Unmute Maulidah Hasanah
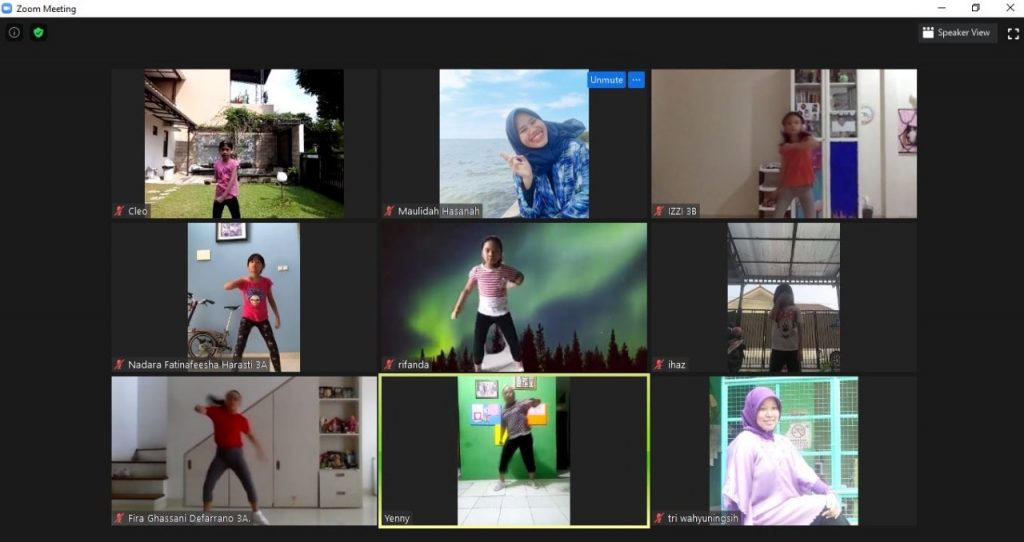The width and height of the screenshot is (1024, 542). 606,80
